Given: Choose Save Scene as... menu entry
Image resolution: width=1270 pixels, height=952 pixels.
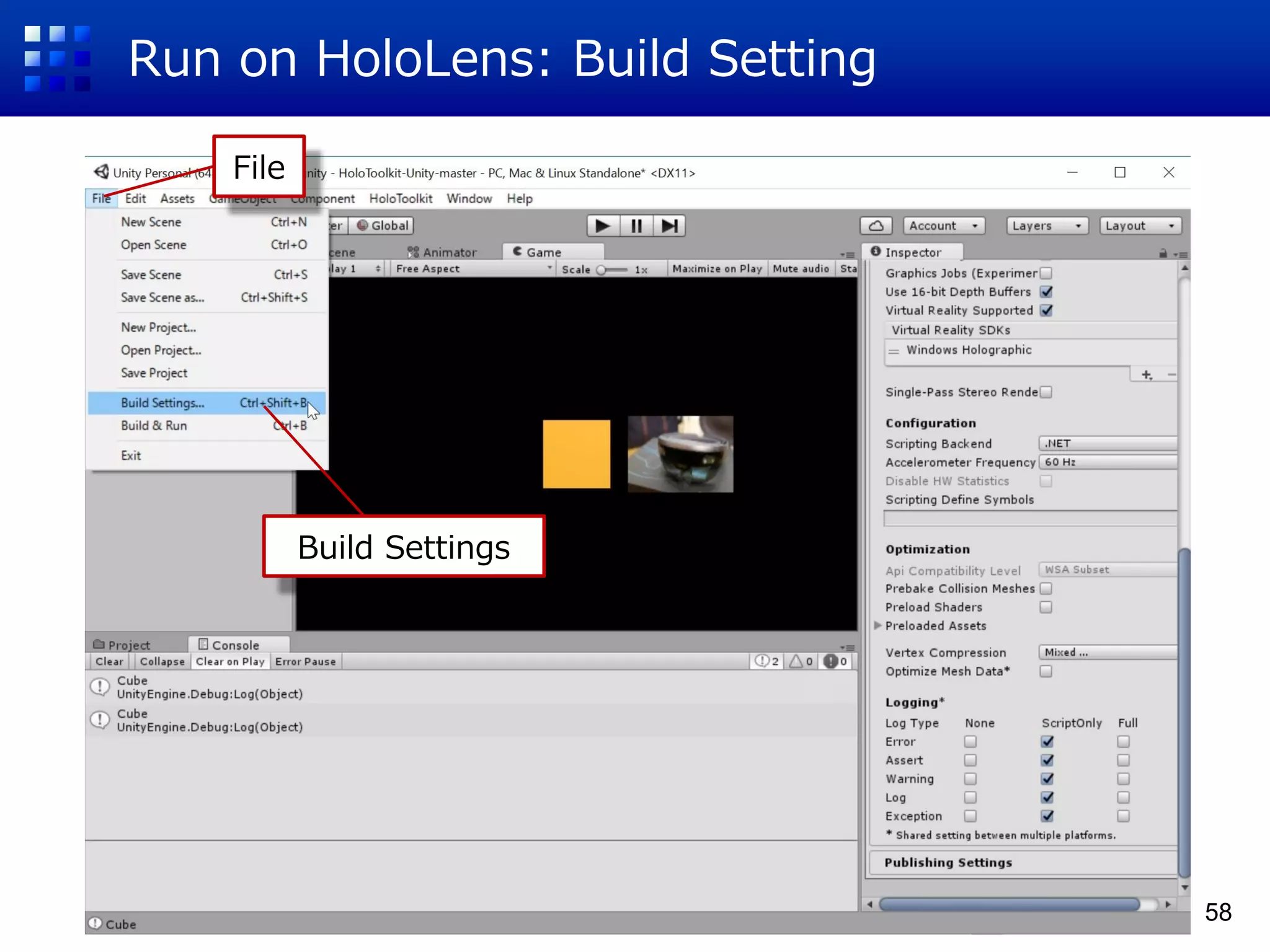Looking at the screenshot, I should tap(207, 297).
